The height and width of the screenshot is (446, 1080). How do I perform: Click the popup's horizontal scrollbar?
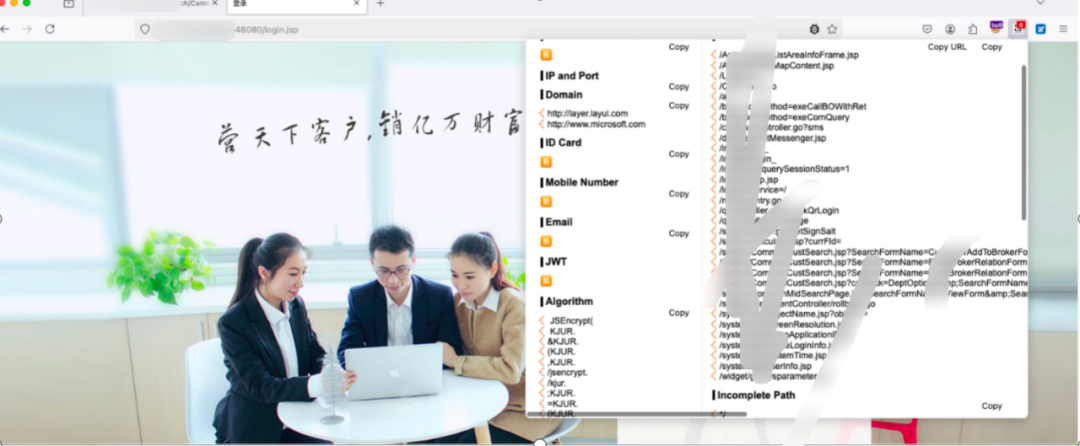tap(638, 414)
